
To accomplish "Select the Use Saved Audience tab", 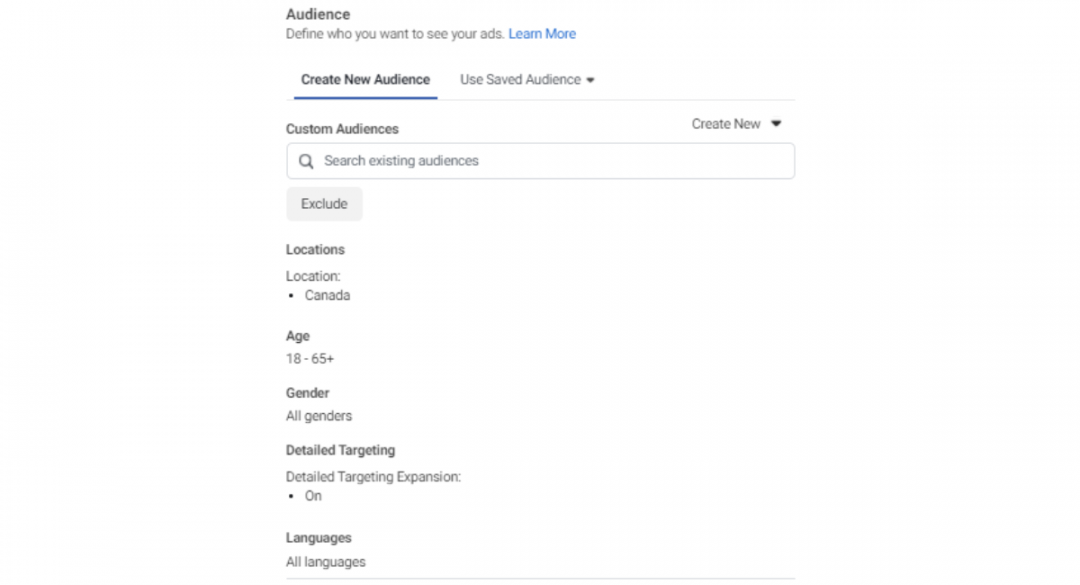I will tap(520, 80).
